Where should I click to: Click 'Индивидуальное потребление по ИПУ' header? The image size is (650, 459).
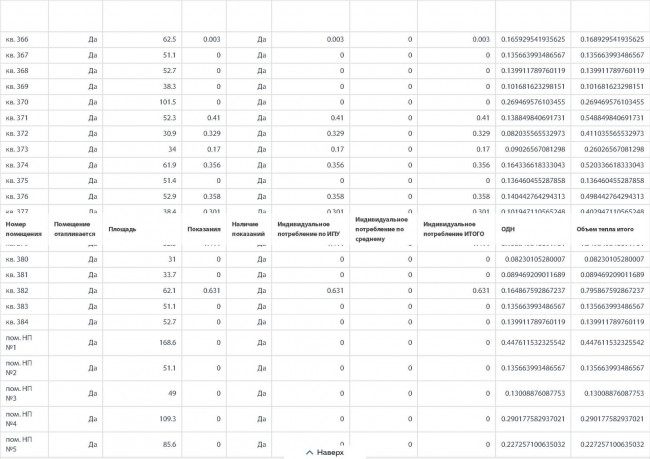click(x=308, y=229)
